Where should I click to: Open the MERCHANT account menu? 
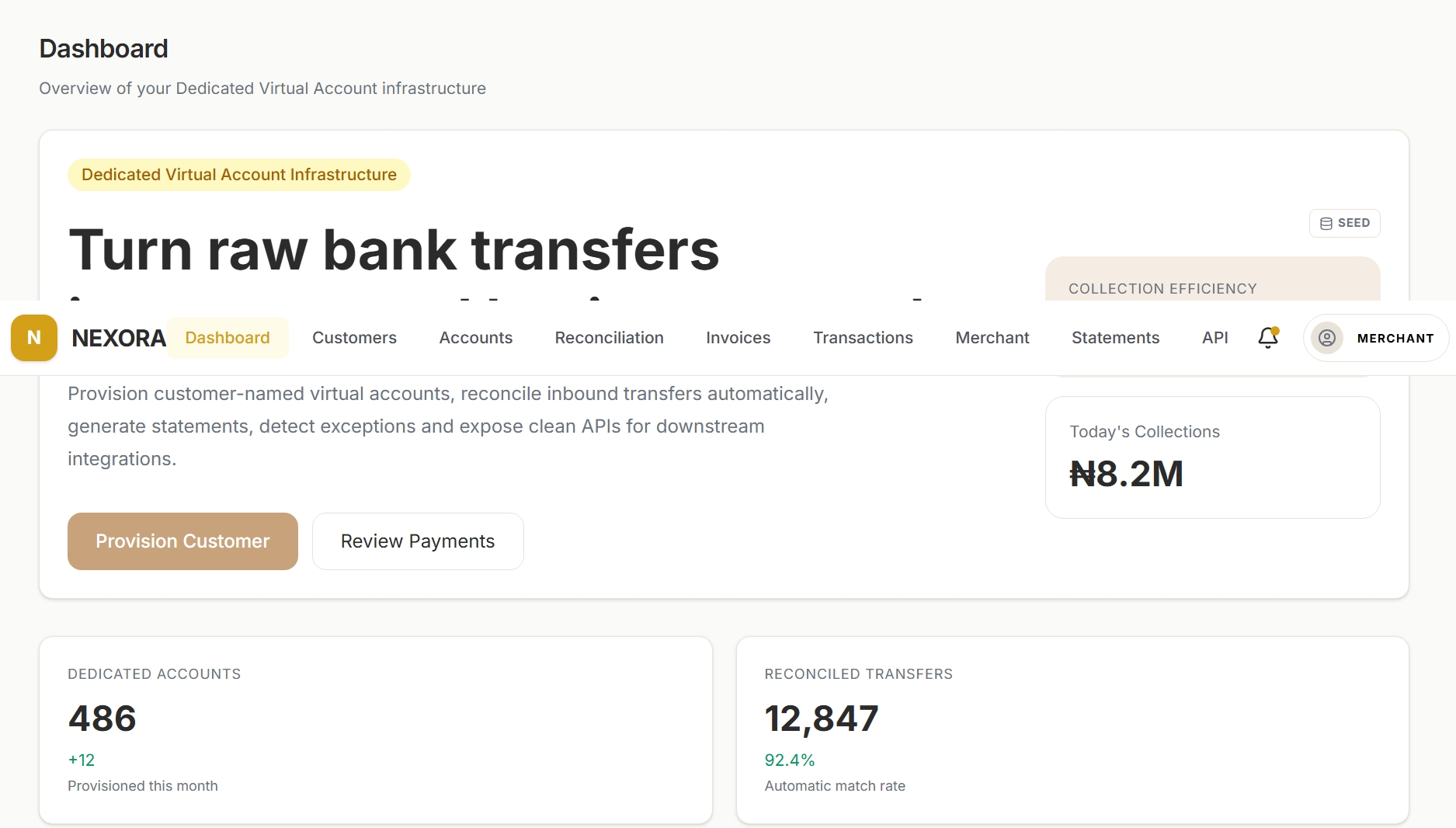click(1376, 338)
